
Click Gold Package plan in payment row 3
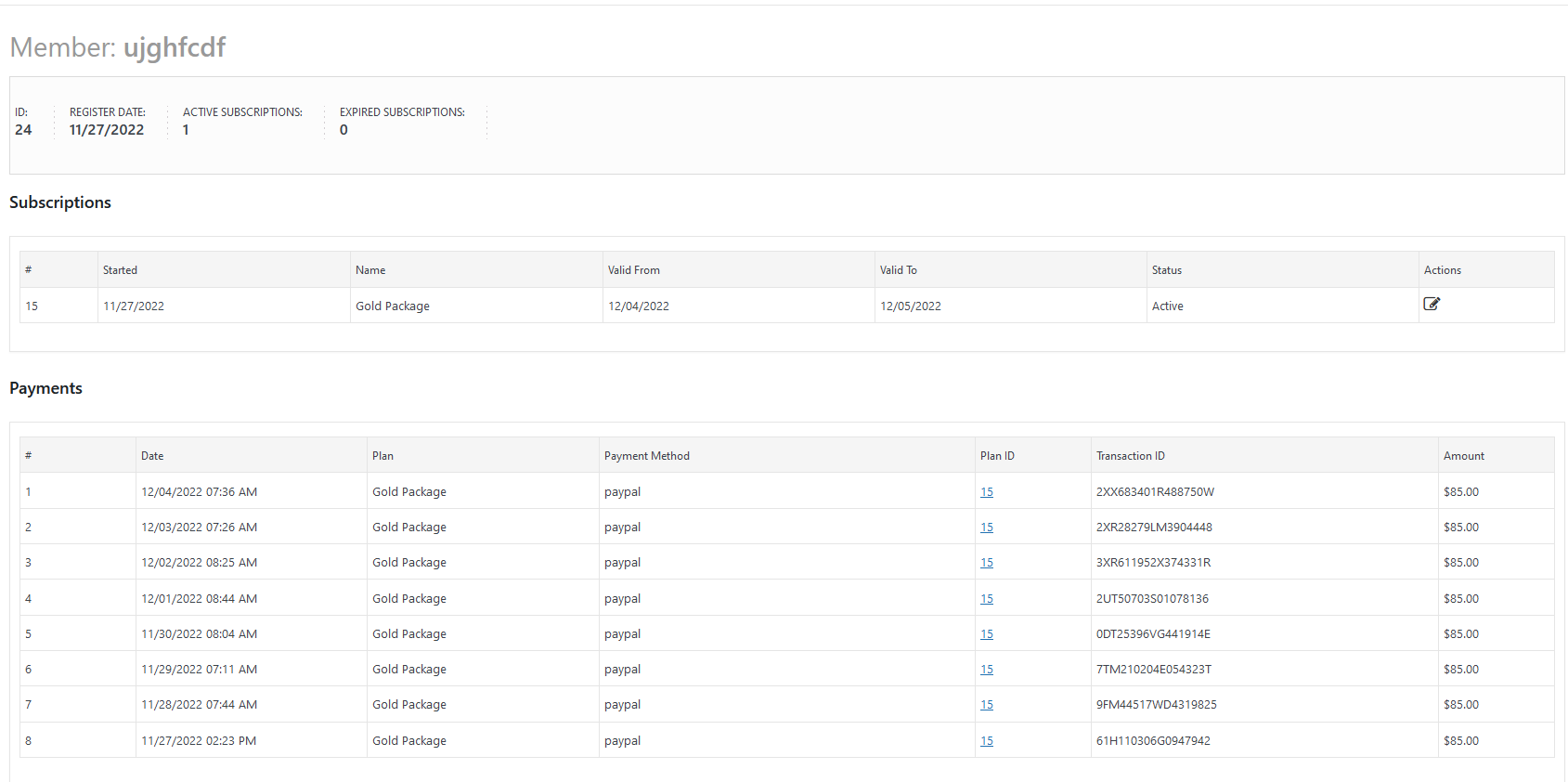(x=409, y=563)
